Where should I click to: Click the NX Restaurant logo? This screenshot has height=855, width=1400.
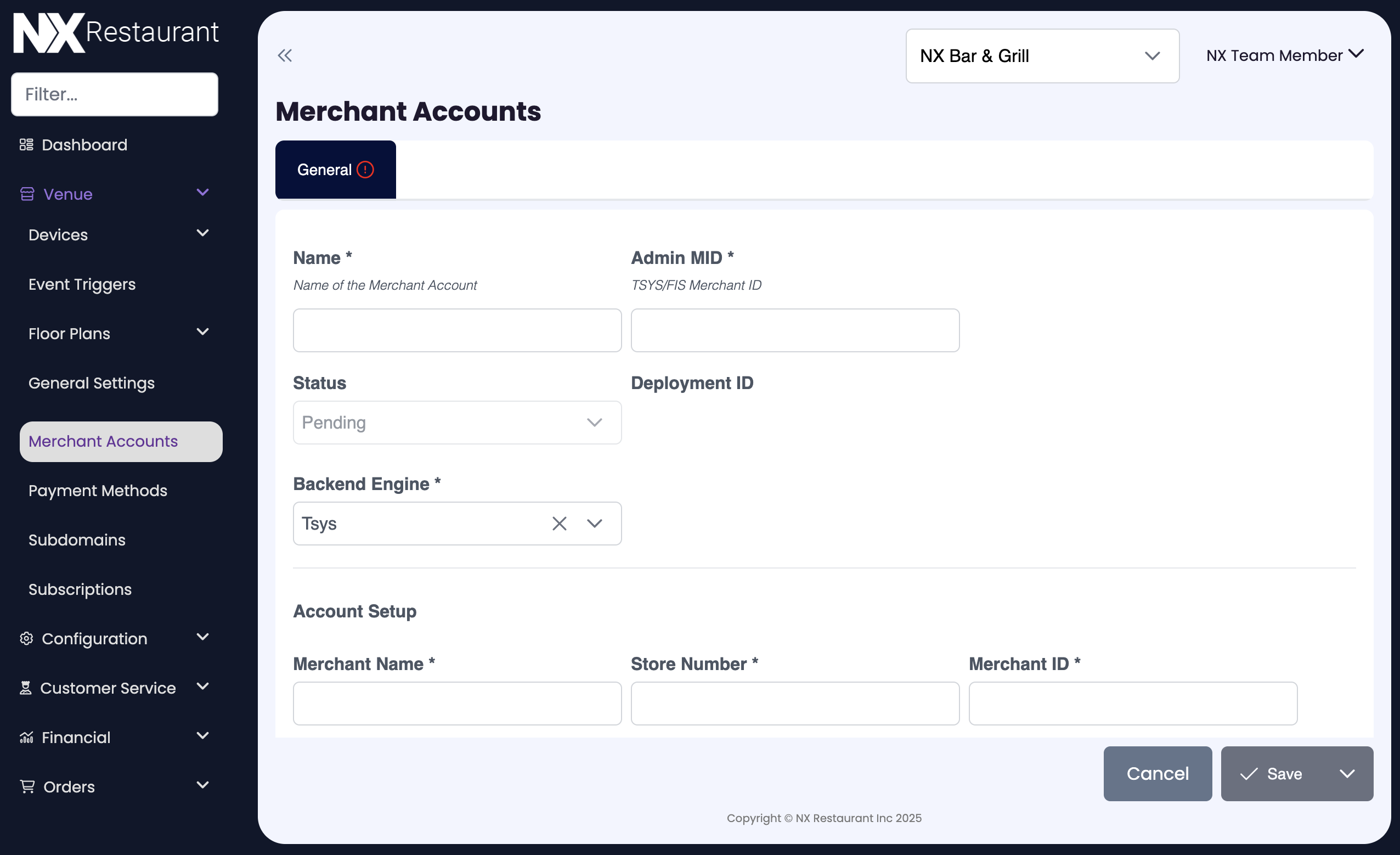pos(114,32)
